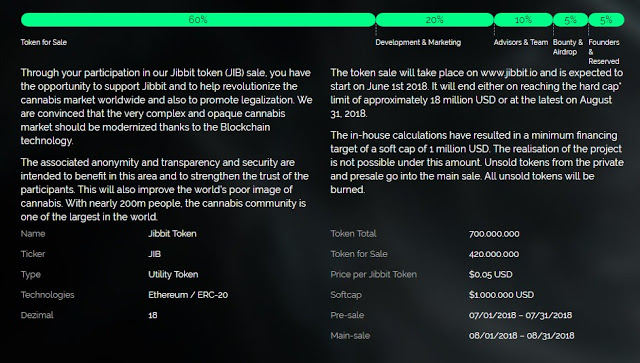Screen dimensions: 640x363
Task: Click the 5% Founders & Reserved segment
Action: point(606,20)
